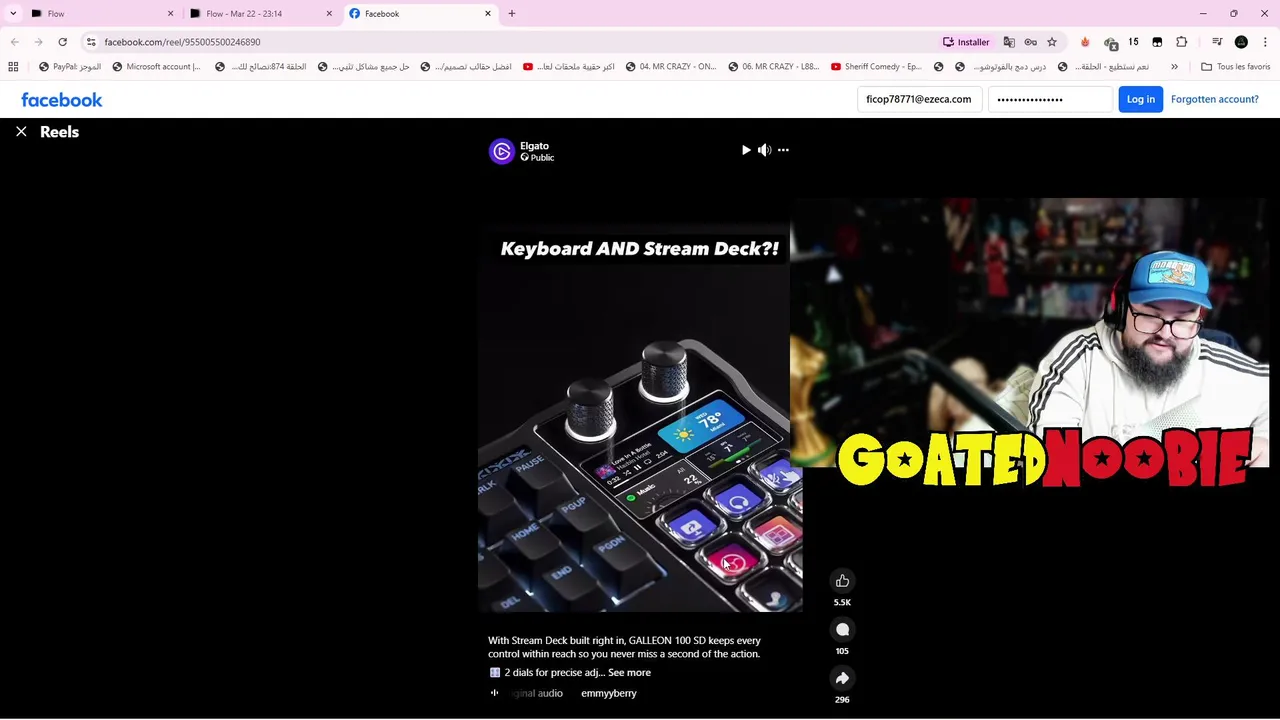Reload the page
Image resolution: width=1280 pixels, height=720 pixels.
[62, 42]
